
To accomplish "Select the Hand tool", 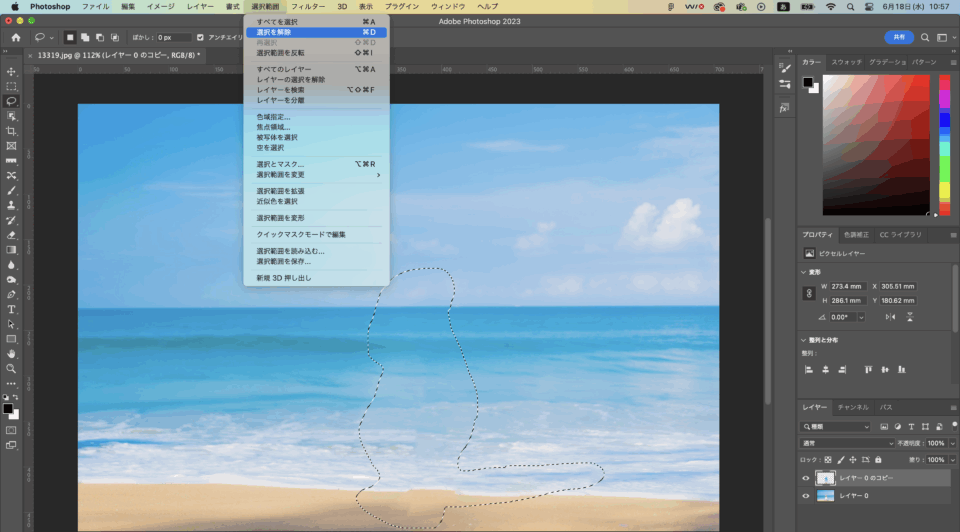I will 11,354.
